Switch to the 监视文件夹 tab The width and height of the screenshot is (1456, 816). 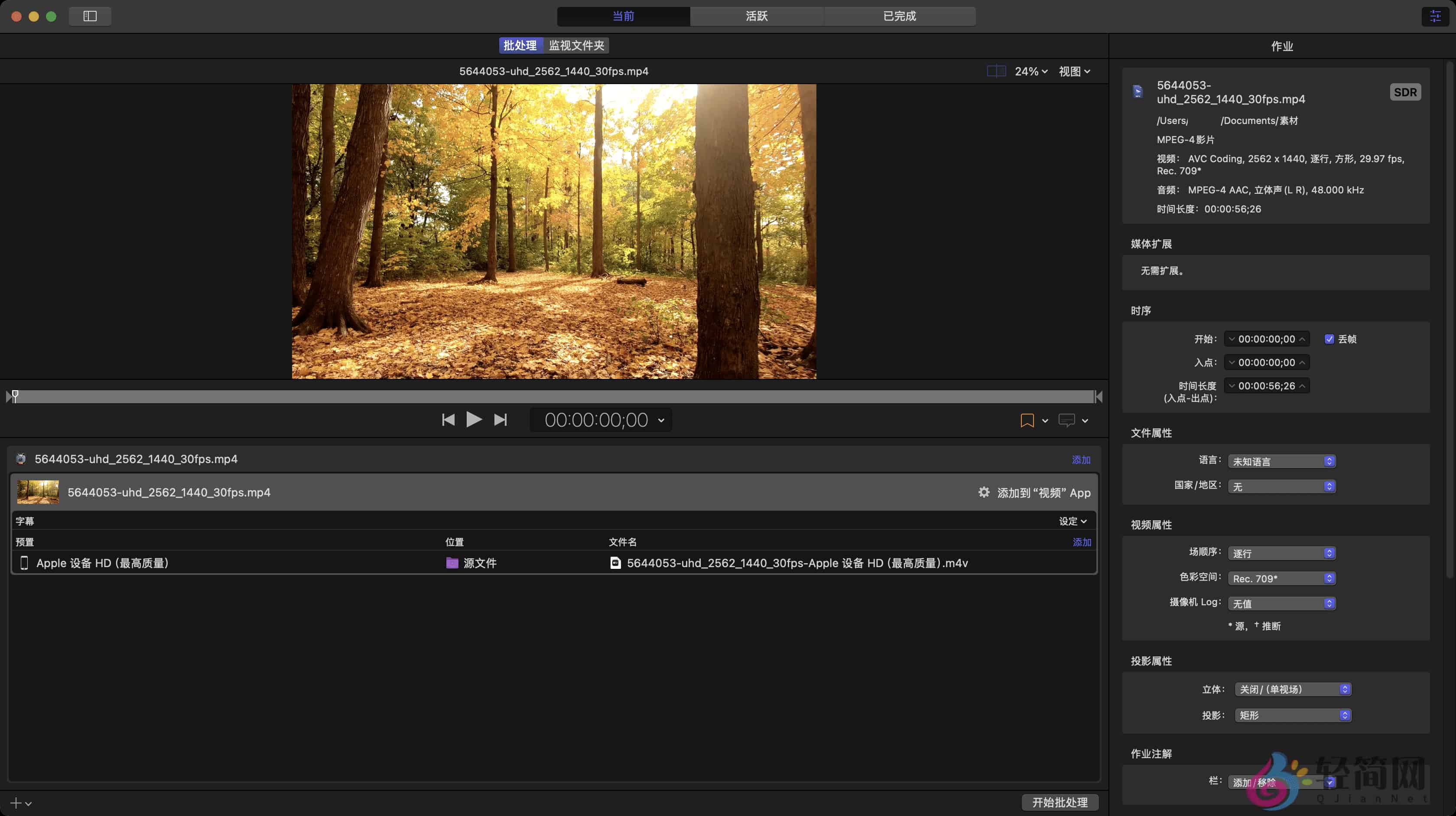[577, 45]
